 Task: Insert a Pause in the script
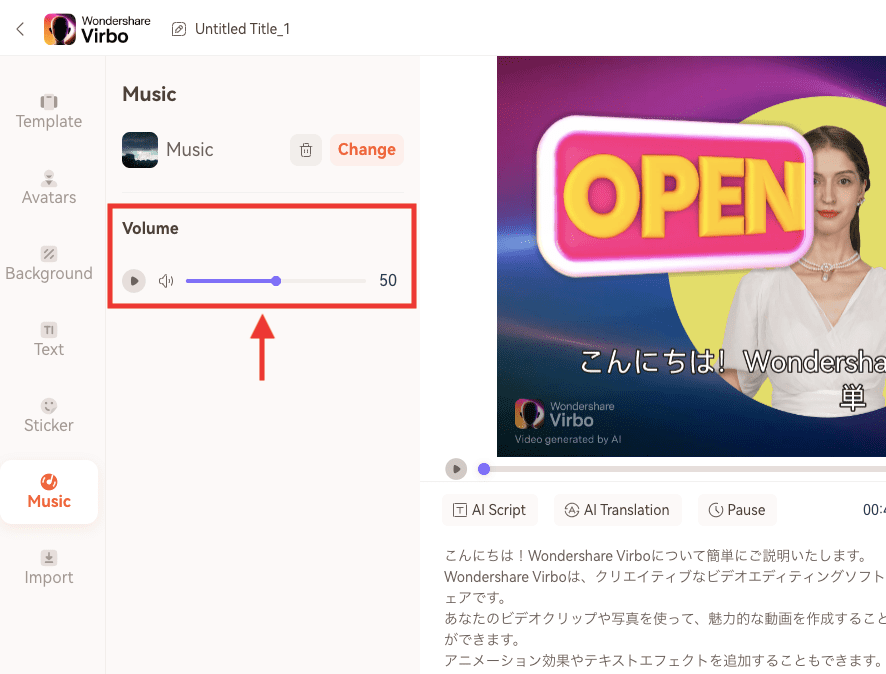pos(737,510)
